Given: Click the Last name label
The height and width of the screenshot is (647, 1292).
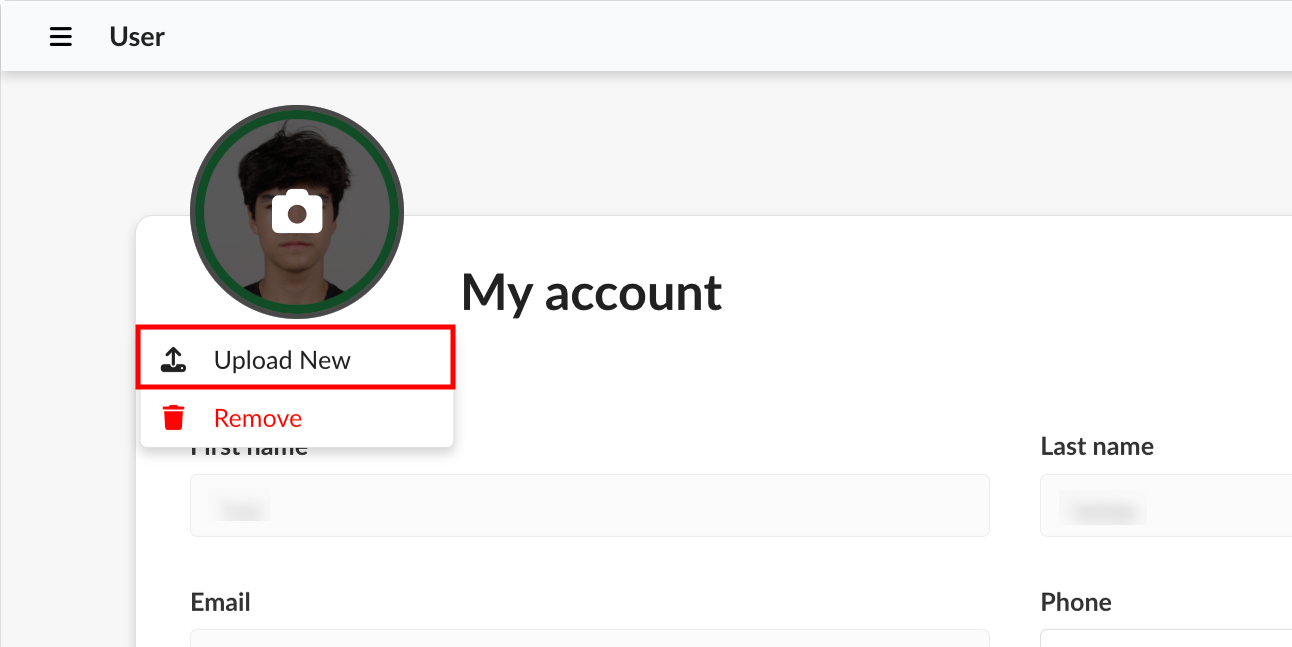Looking at the screenshot, I should [x=1097, y=446].
